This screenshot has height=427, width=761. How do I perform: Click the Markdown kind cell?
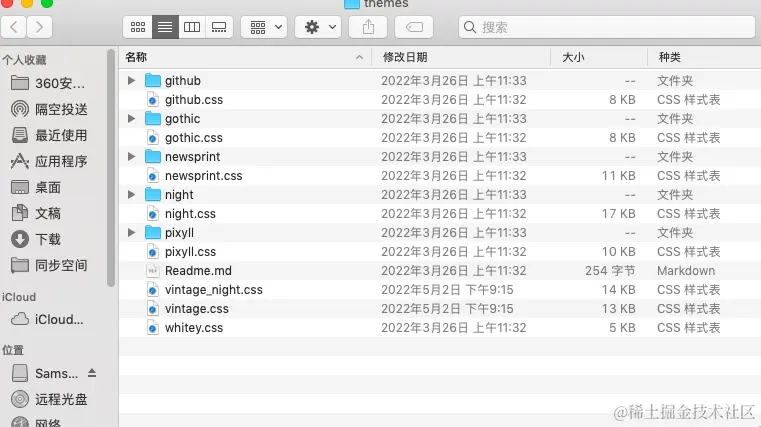(x=686, y=271)
